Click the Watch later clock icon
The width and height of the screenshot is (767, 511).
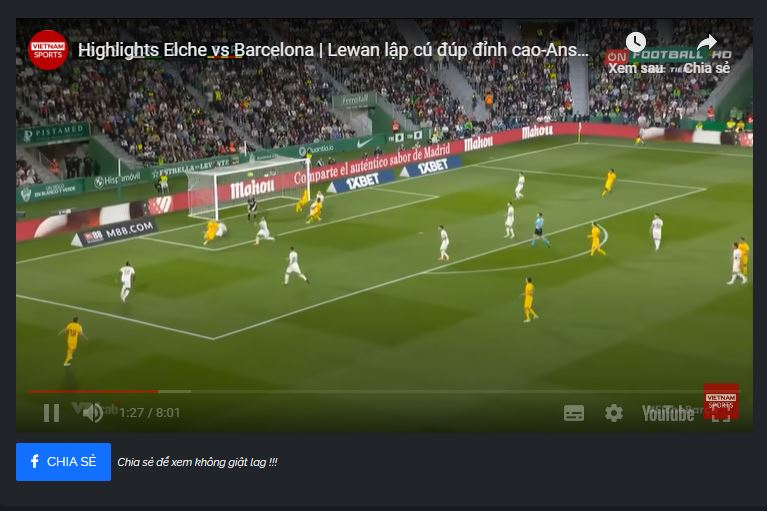click(x=636, y=42)
